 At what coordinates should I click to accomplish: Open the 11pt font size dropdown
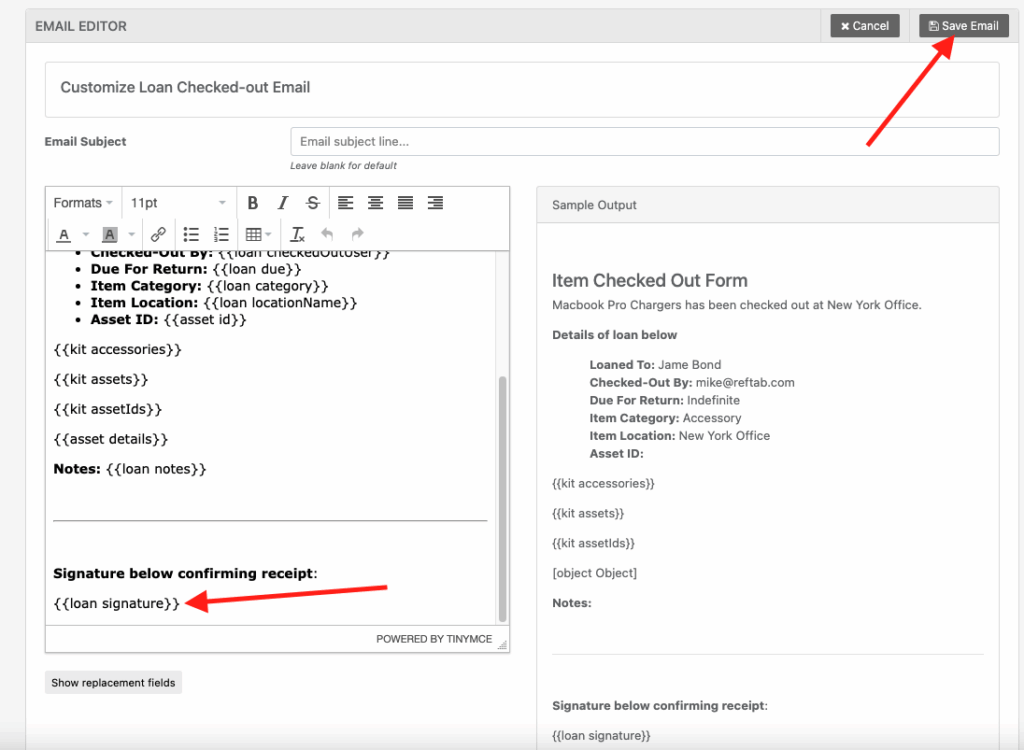178,203
